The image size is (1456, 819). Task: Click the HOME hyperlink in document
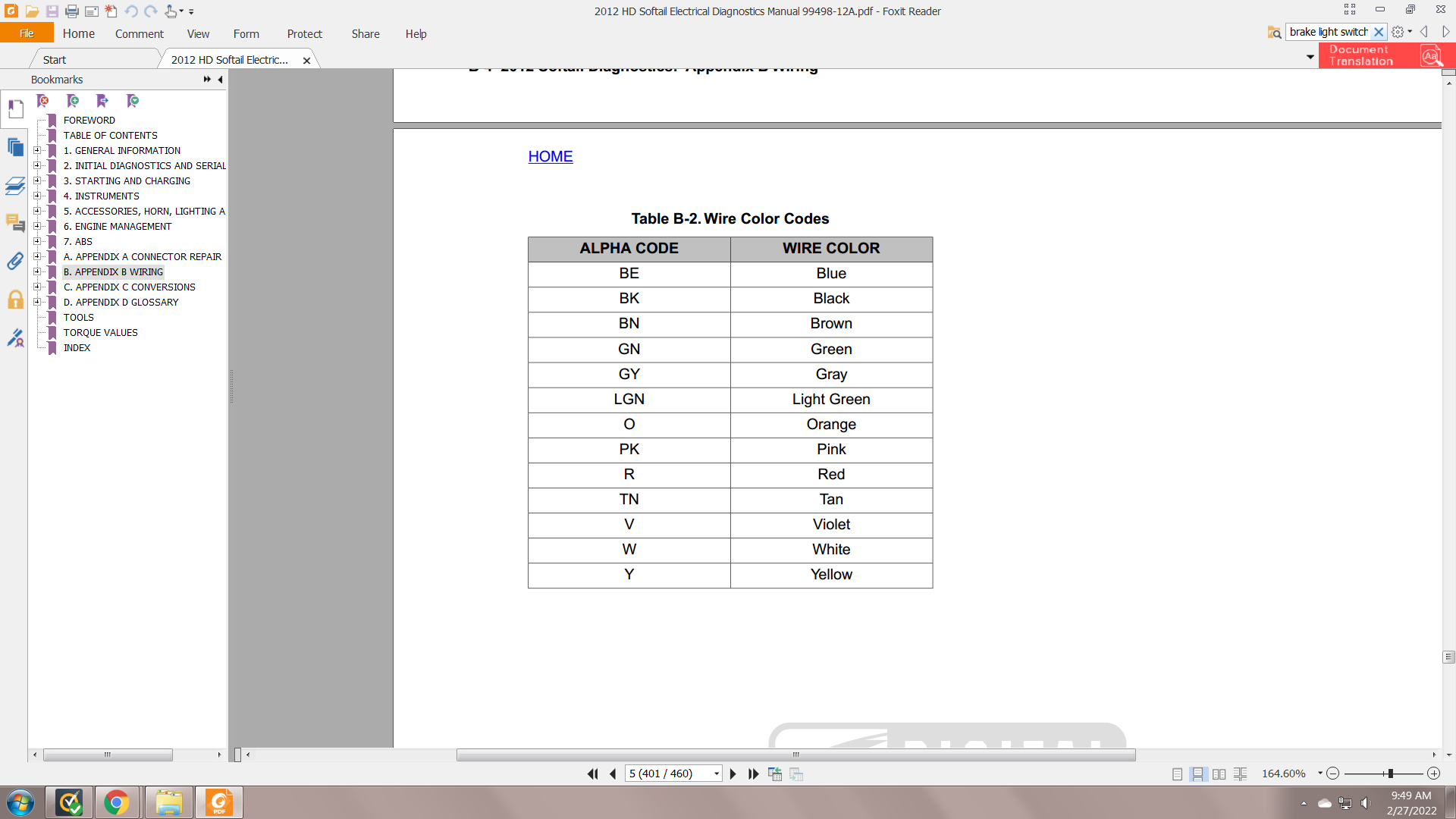tap(550, 156)
